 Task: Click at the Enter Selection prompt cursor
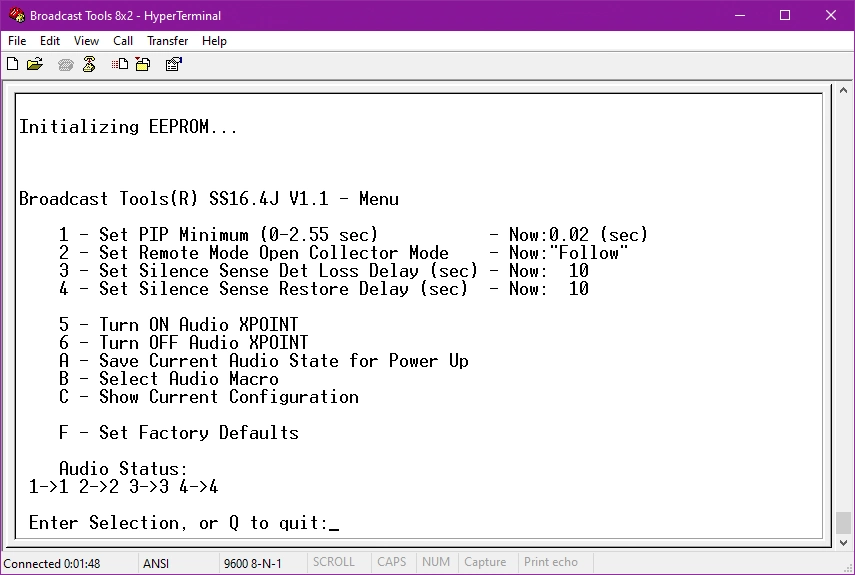(334, 524)
